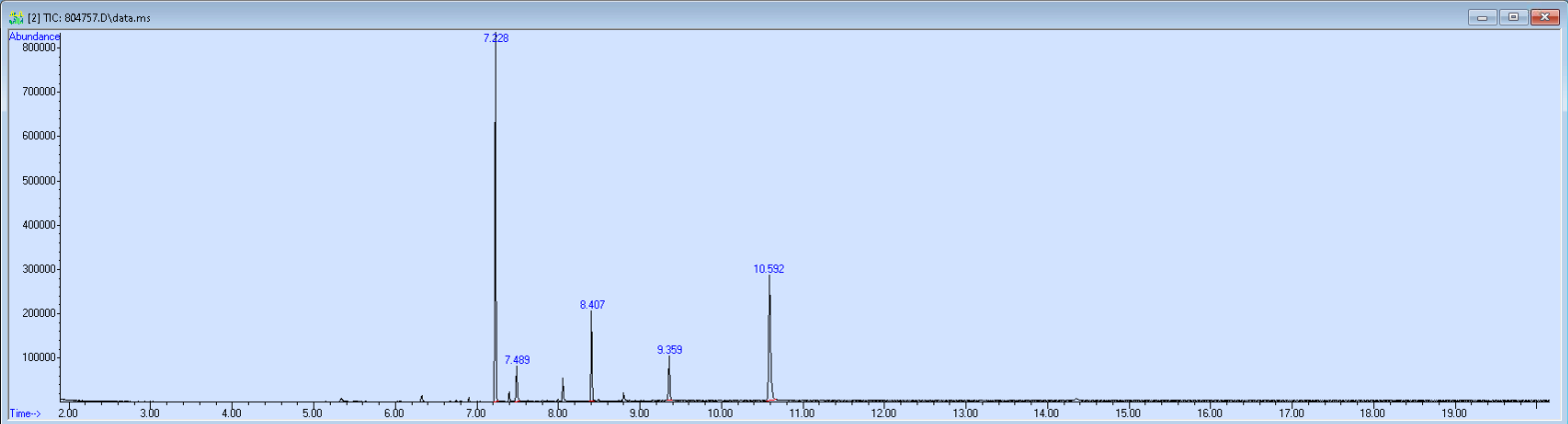Maximize the TIC chromatogram window
This screenshot has height=424, width=1568.
point(1513,17)
